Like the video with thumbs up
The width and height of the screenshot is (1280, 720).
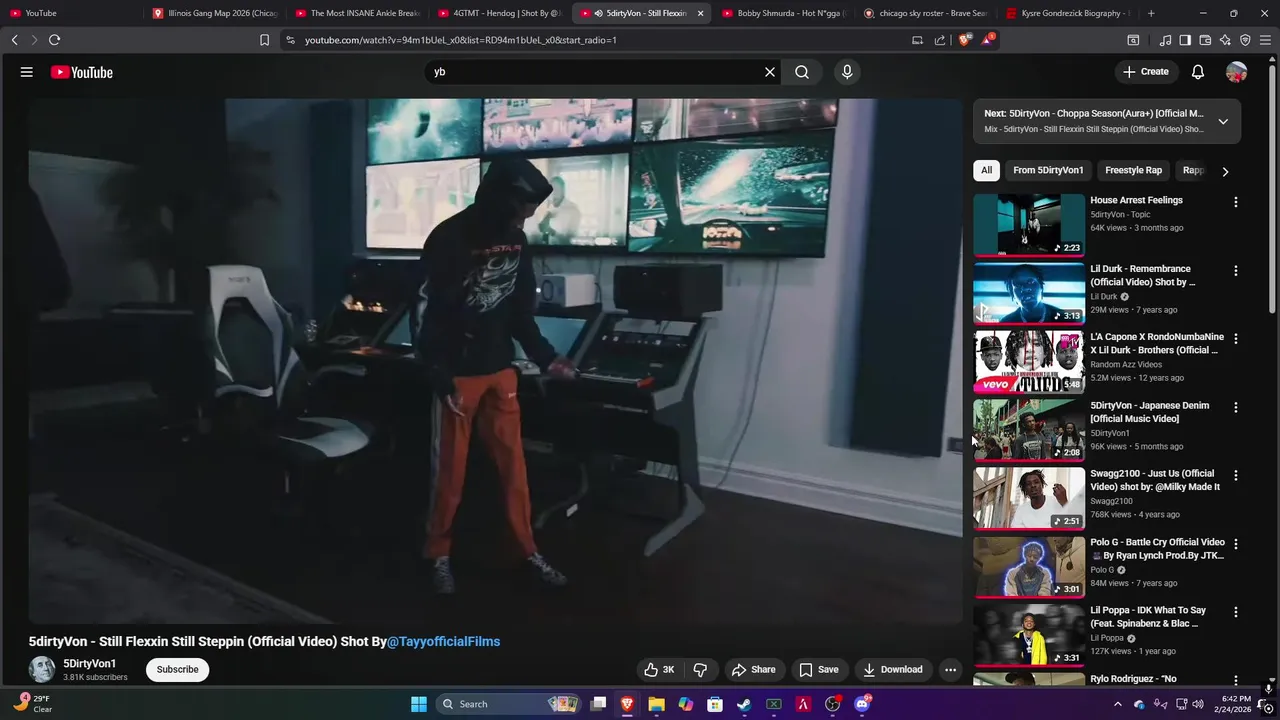pyautogui.click(x=659, y=670)
